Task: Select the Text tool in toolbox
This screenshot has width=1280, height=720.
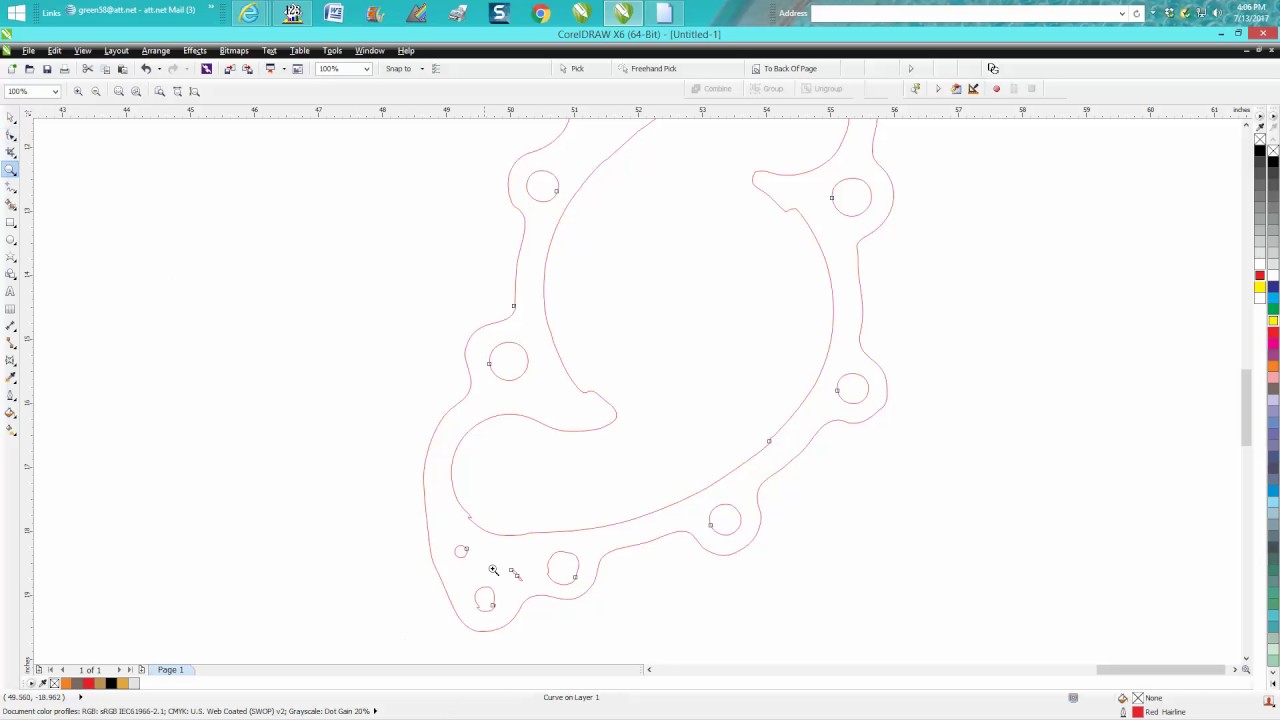Action: coord(10,291)
